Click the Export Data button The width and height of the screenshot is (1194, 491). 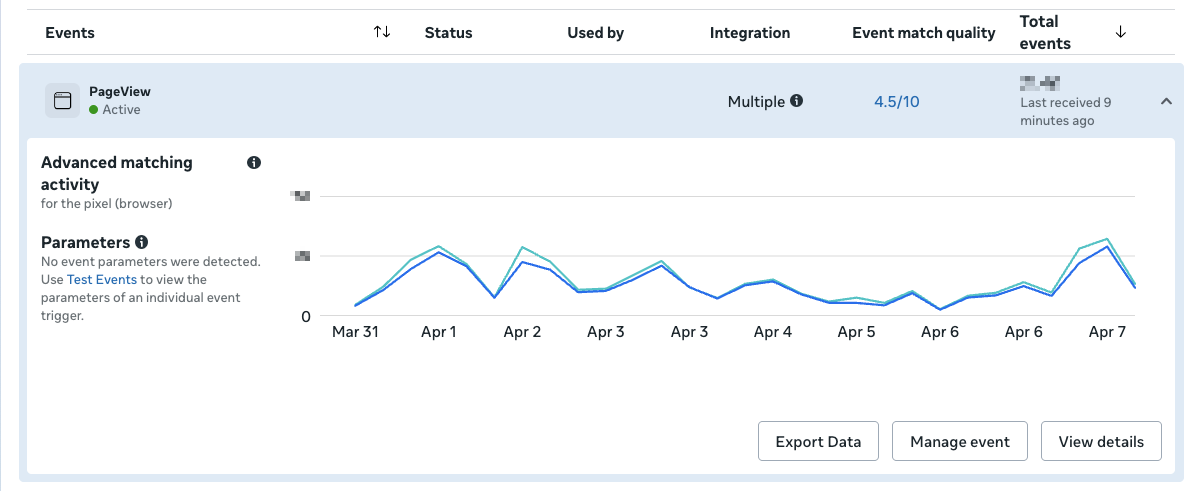pos(818,442)
